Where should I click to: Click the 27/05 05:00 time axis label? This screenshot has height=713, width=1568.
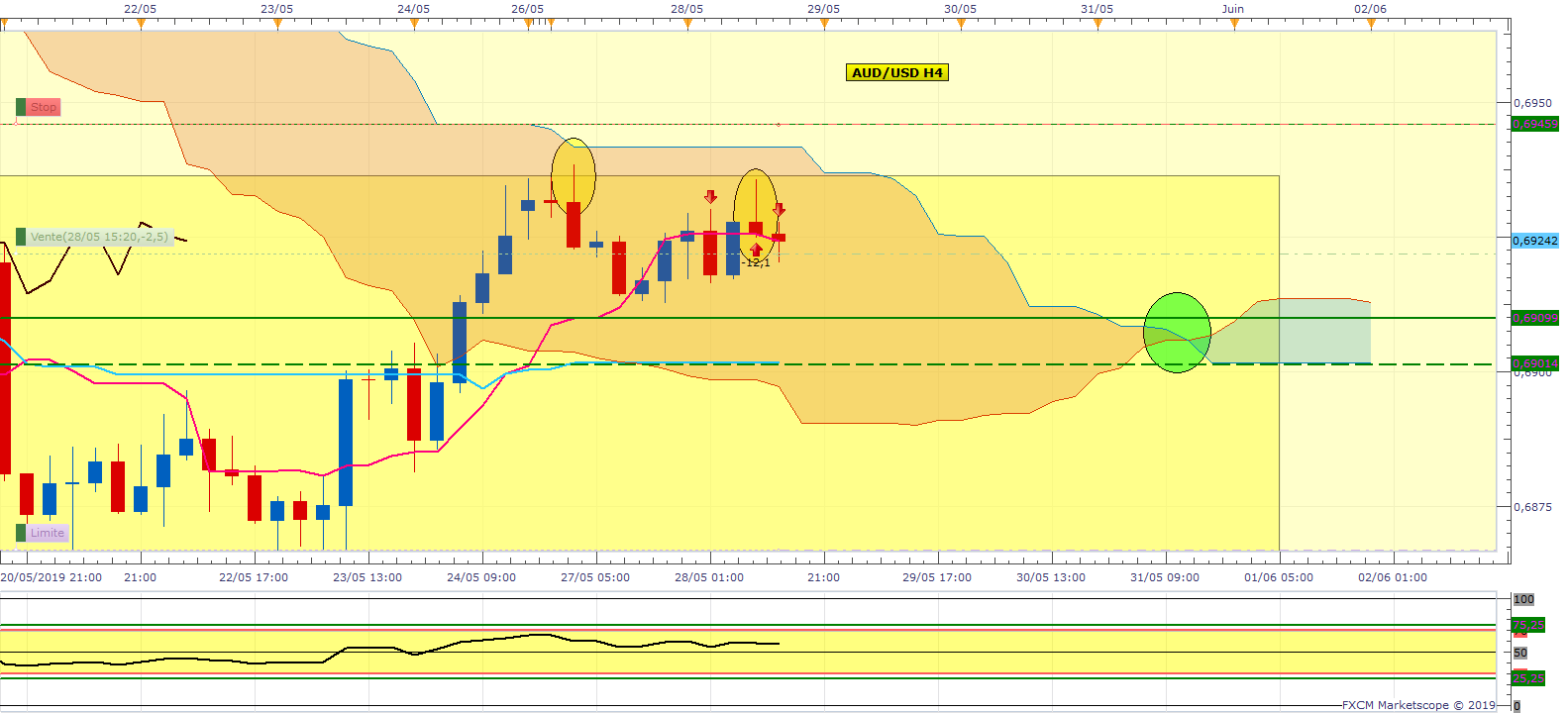(594, 577)
